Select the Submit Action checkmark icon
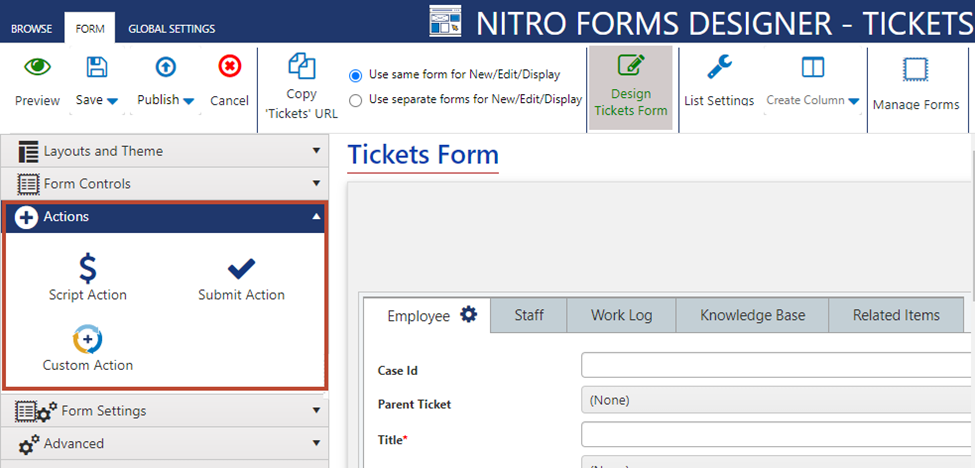The width and height of the screenshot is (975, 468). click(241, 269)
